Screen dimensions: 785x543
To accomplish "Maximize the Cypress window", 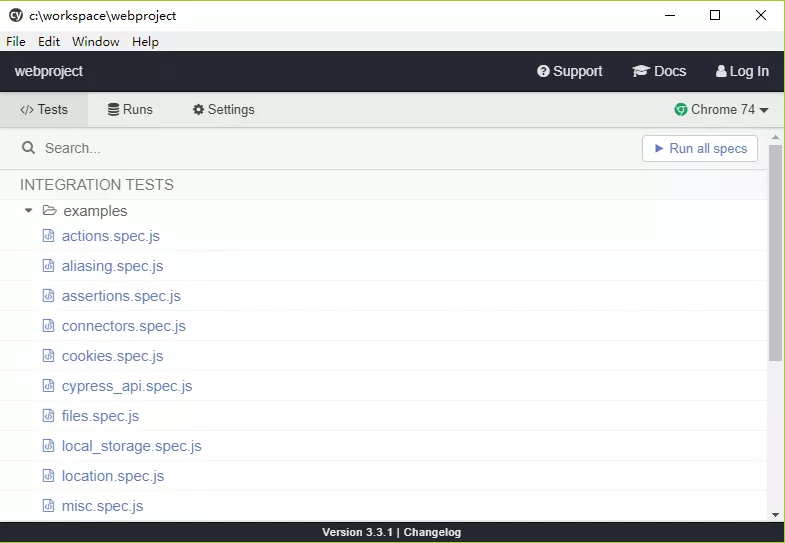I will (715, 15).
